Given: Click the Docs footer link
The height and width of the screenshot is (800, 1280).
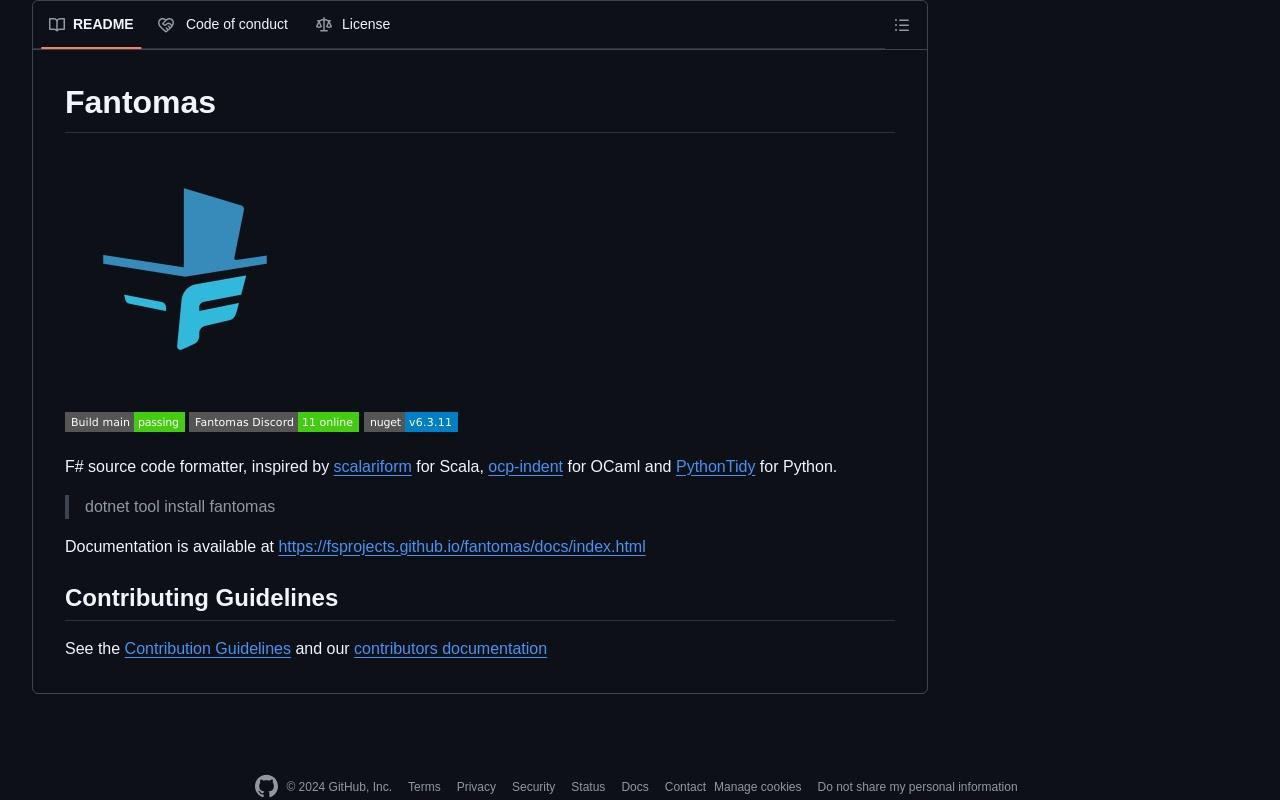Looking at the screenshot, I should (635, 787).
